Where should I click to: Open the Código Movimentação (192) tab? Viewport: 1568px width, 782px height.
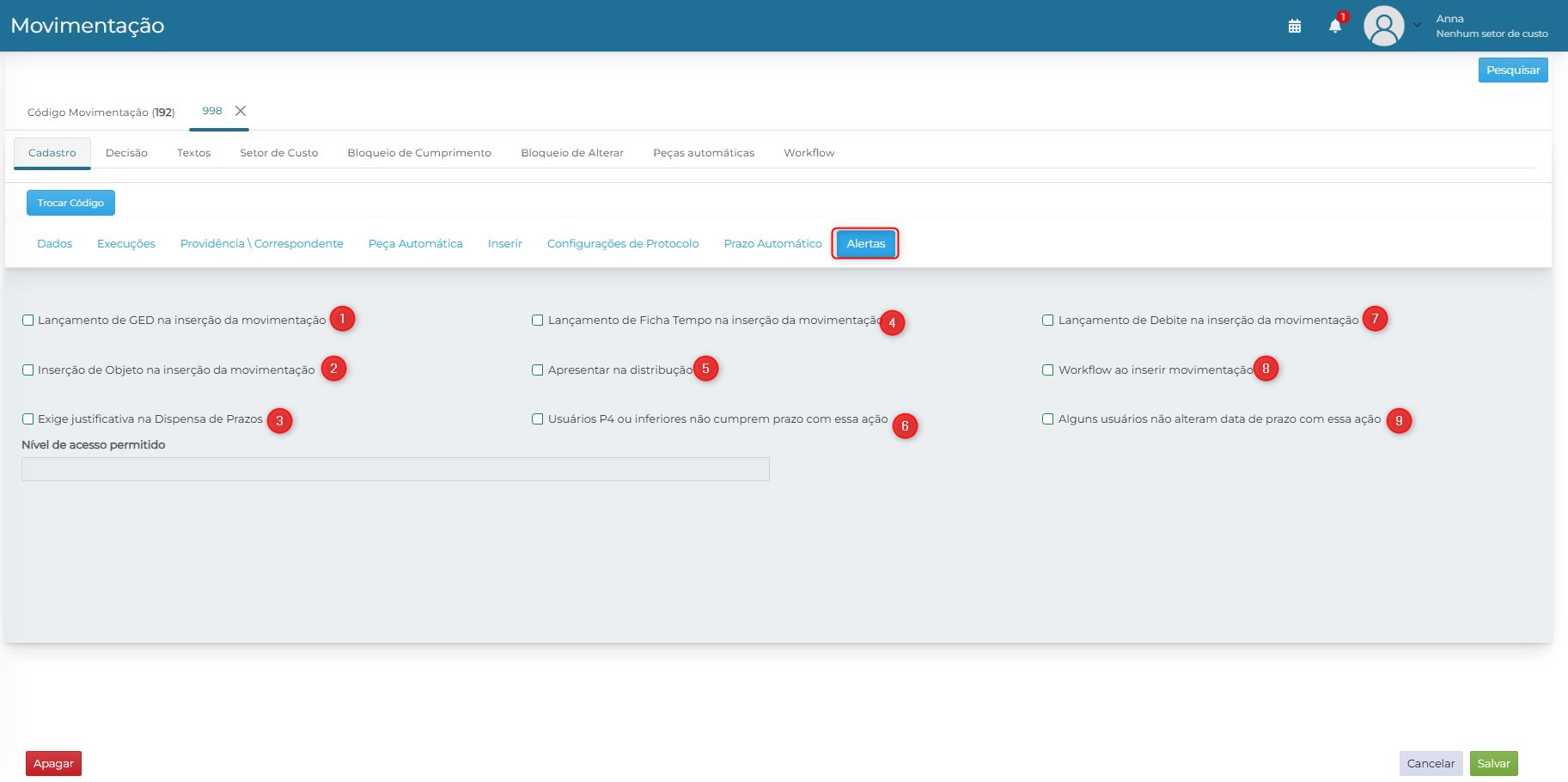(x=101, y=112)
